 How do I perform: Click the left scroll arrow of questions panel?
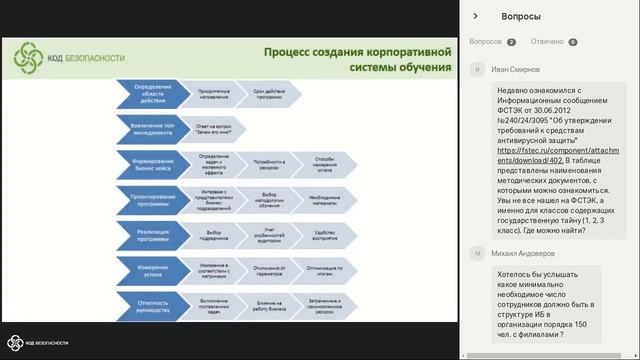[463, 356]
